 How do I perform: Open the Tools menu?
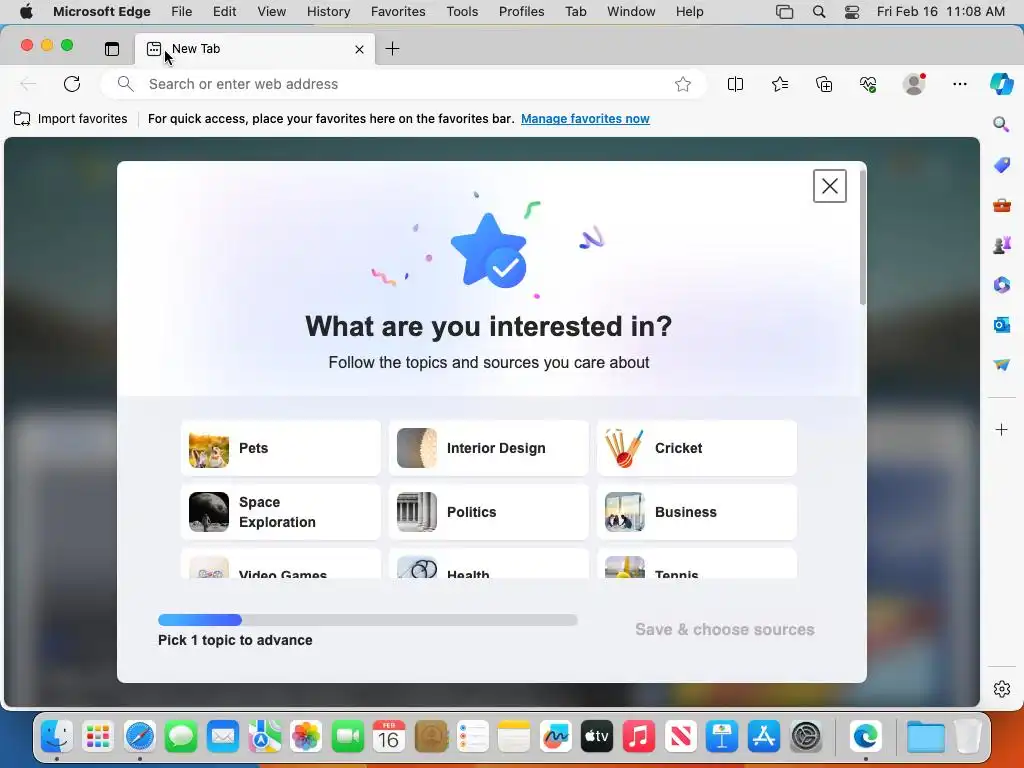coord(462,11)
